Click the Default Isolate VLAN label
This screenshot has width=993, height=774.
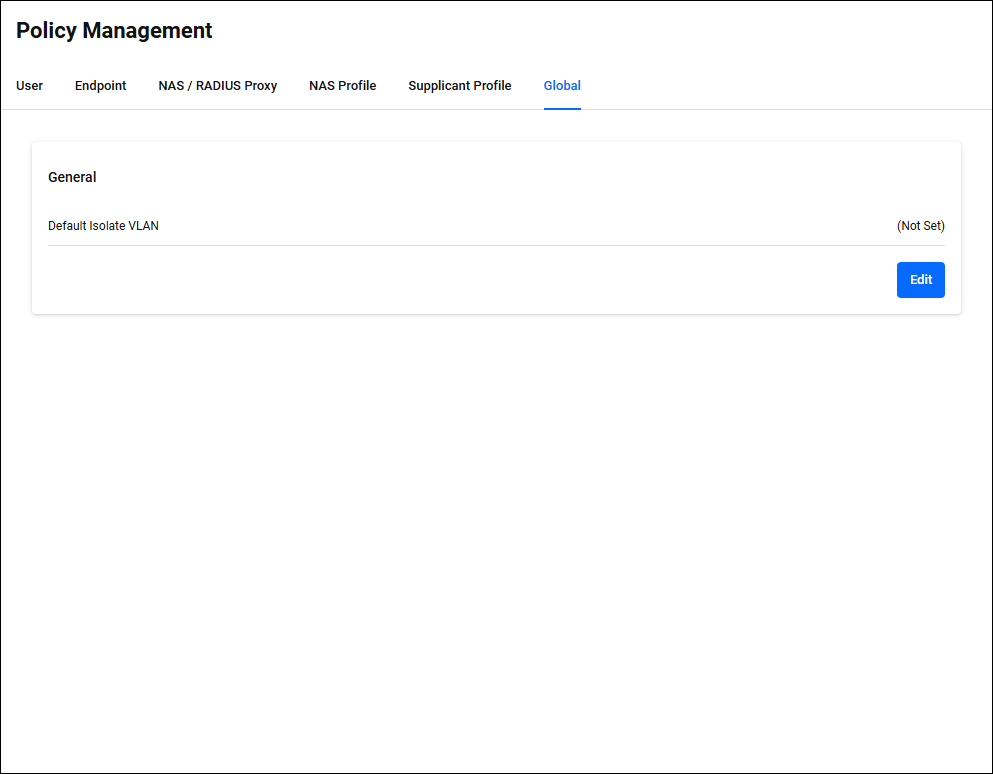(x=103, y=226)
